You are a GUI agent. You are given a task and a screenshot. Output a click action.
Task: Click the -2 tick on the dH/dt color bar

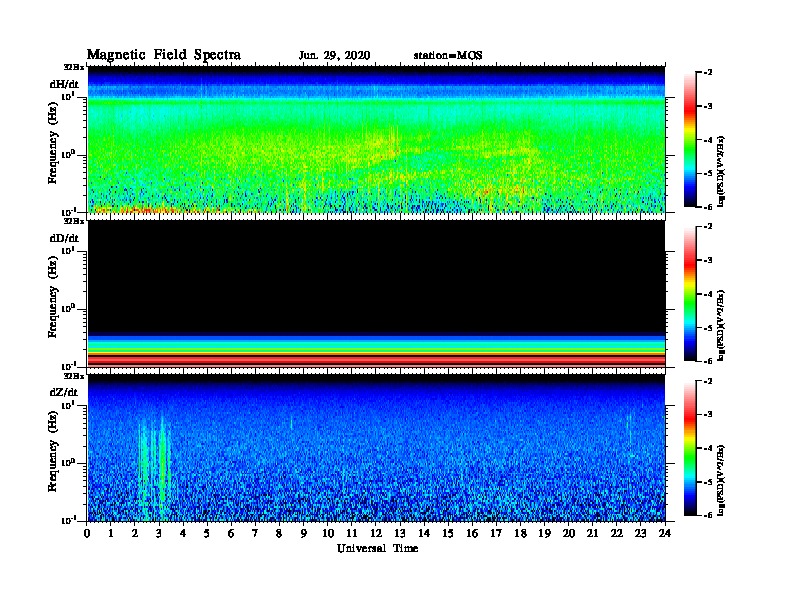(708, 73)
